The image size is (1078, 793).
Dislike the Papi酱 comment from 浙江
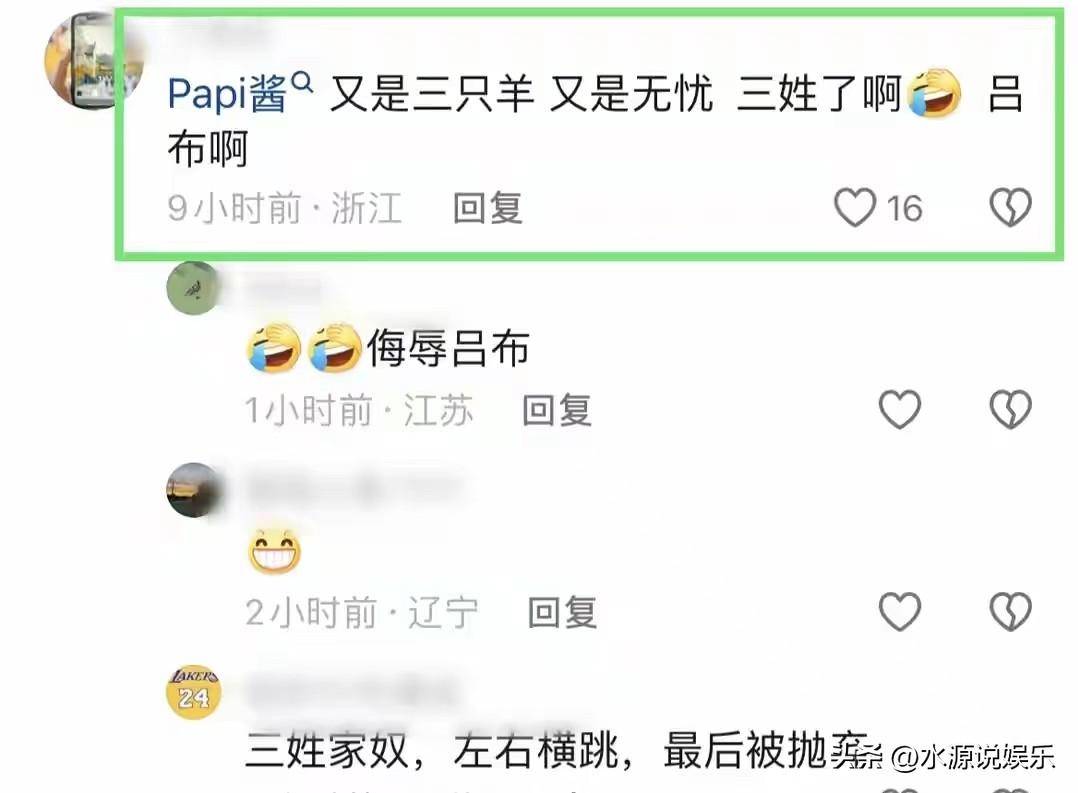(x=1010, y=207)
